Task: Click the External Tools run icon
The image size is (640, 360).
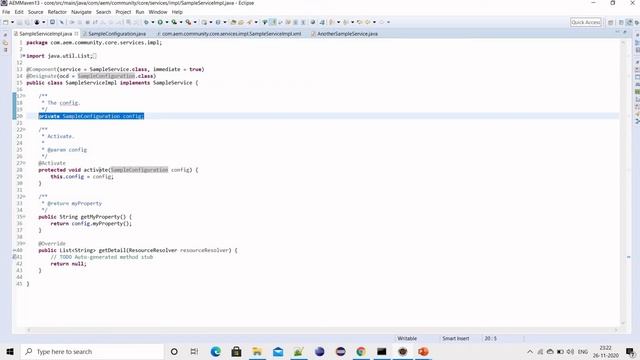Action: click(x=188, y=22)
